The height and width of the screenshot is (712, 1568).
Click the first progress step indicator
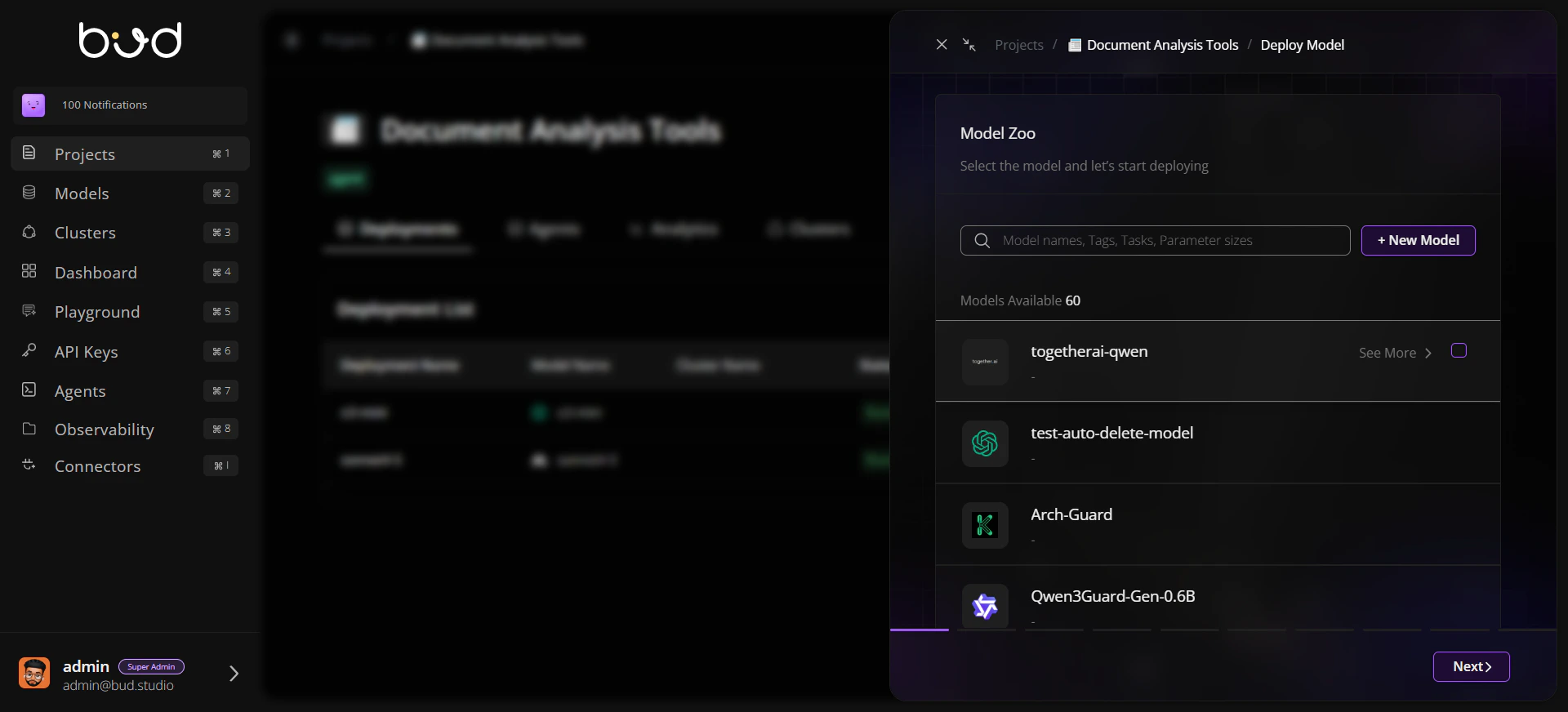point(920,630)
